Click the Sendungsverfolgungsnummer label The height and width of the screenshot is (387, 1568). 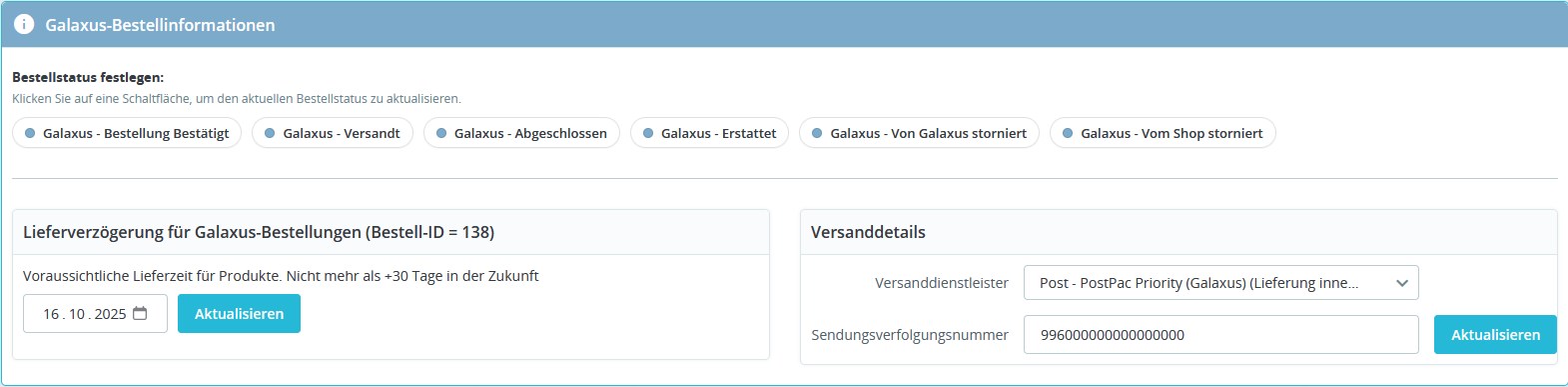(910, 335)
